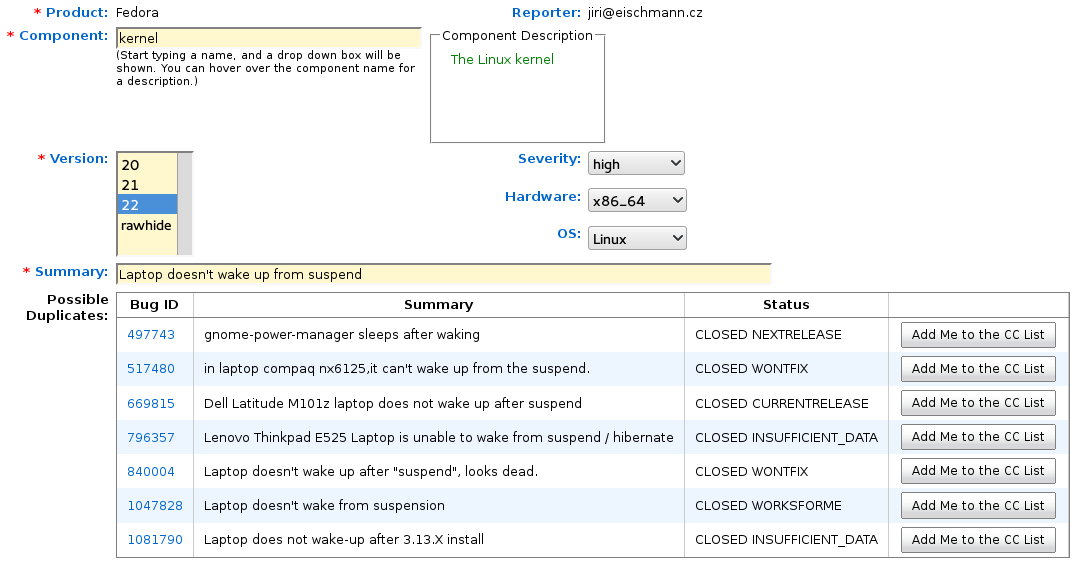Open bug 669815 link
1076x564 pixels.
(151, 403)
